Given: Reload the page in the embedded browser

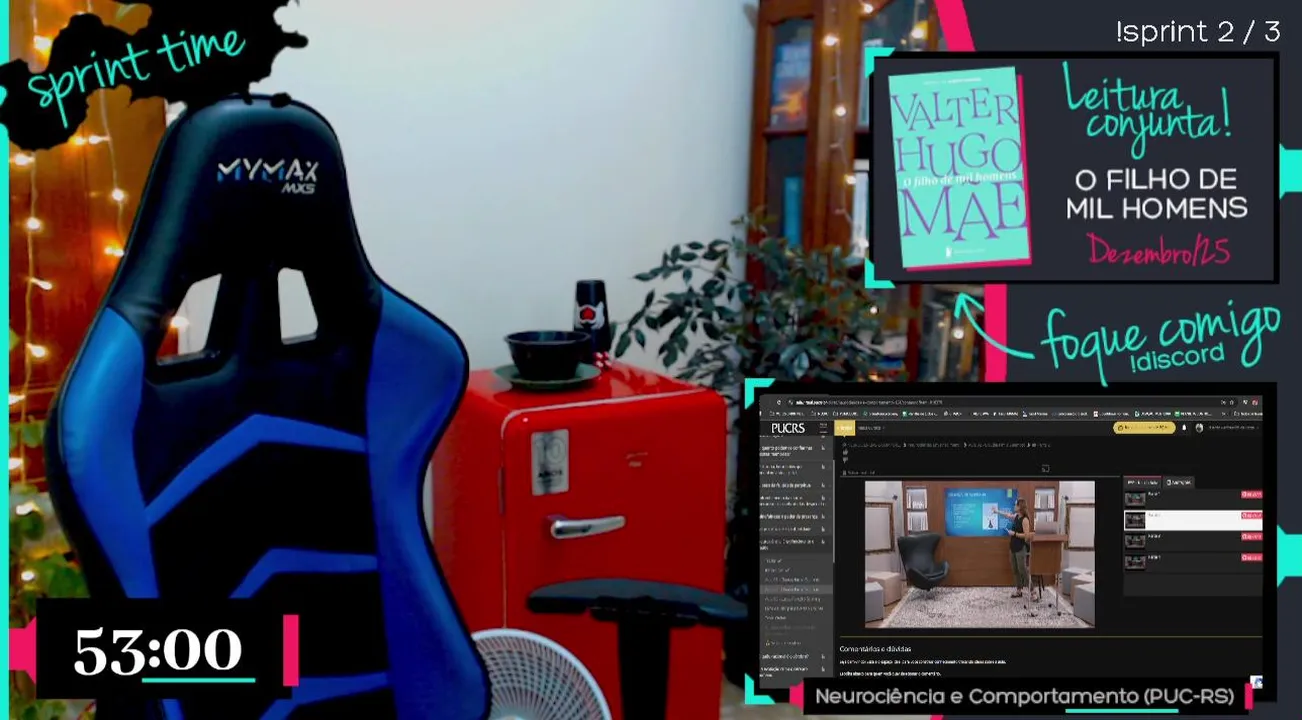Looking at the screenshot, I should pos(779,402).
